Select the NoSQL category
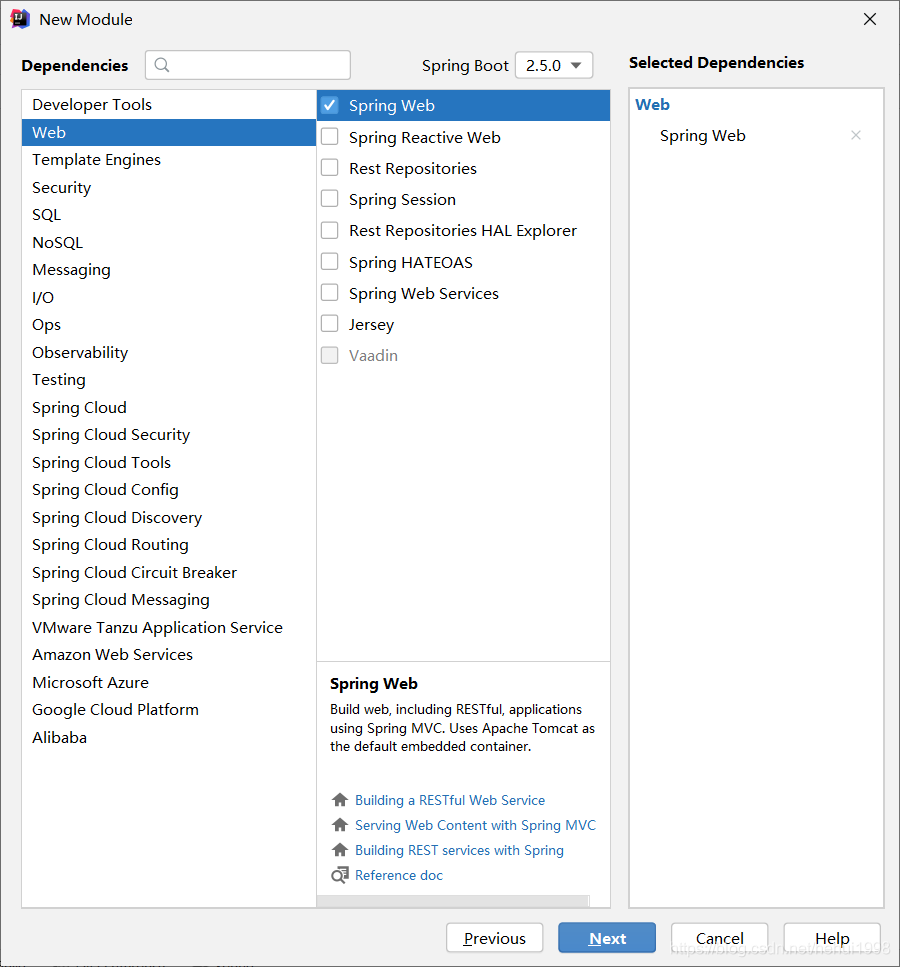This screenshot has width=900, height=967. [168, 242]
